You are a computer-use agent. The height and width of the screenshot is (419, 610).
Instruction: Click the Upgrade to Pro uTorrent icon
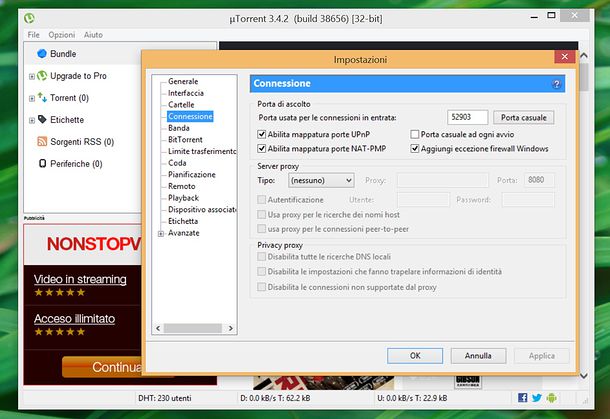click(42, 75)
